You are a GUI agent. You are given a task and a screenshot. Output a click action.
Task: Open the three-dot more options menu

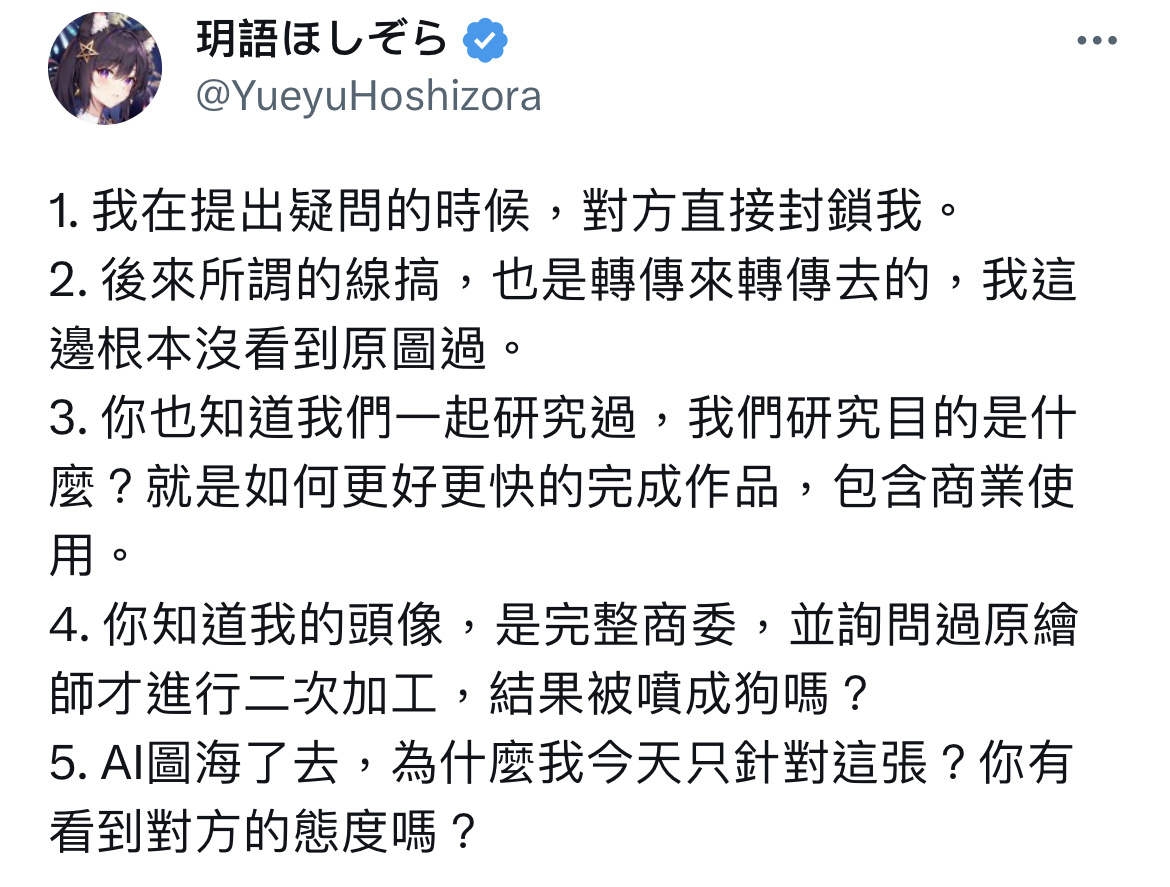[x=1097, y=40]
